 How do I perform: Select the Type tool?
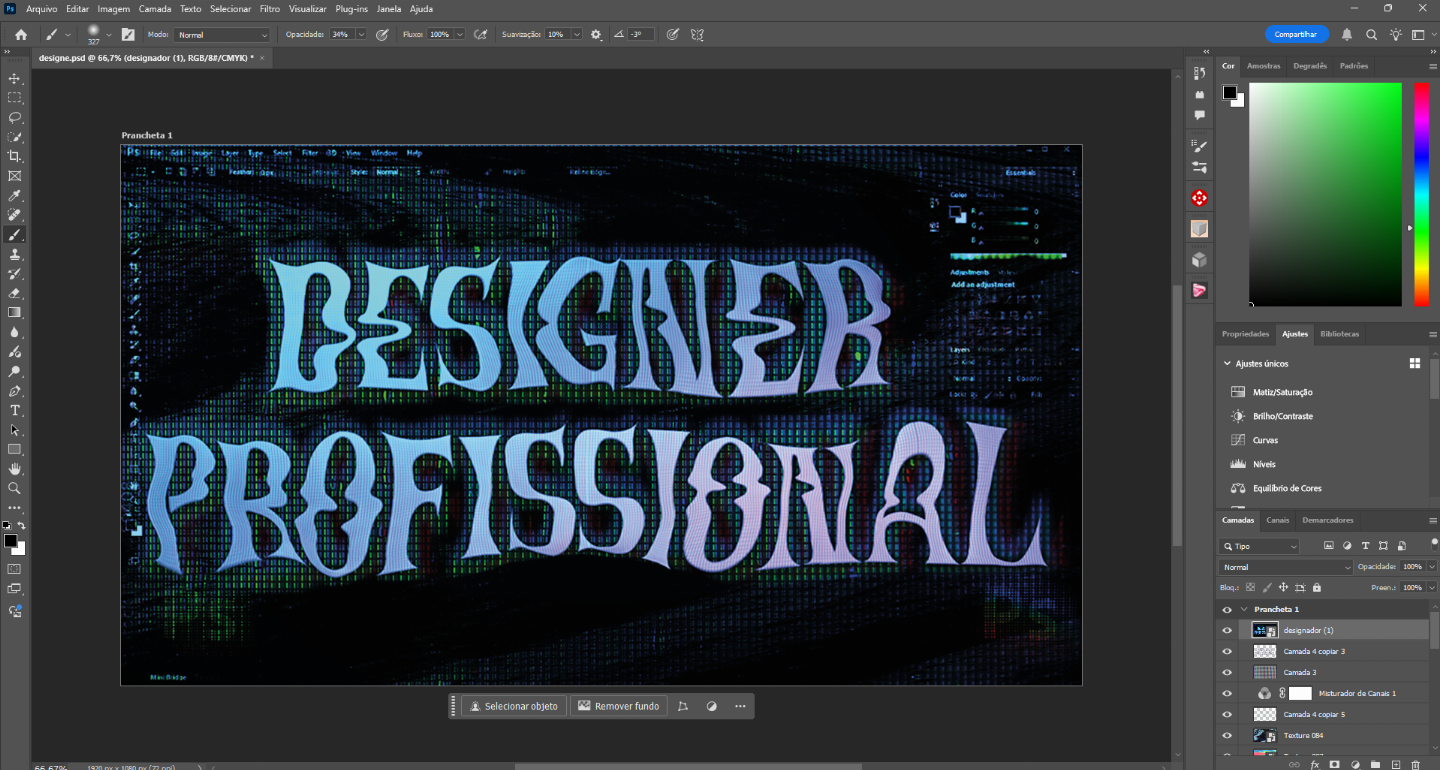point(15,410)
